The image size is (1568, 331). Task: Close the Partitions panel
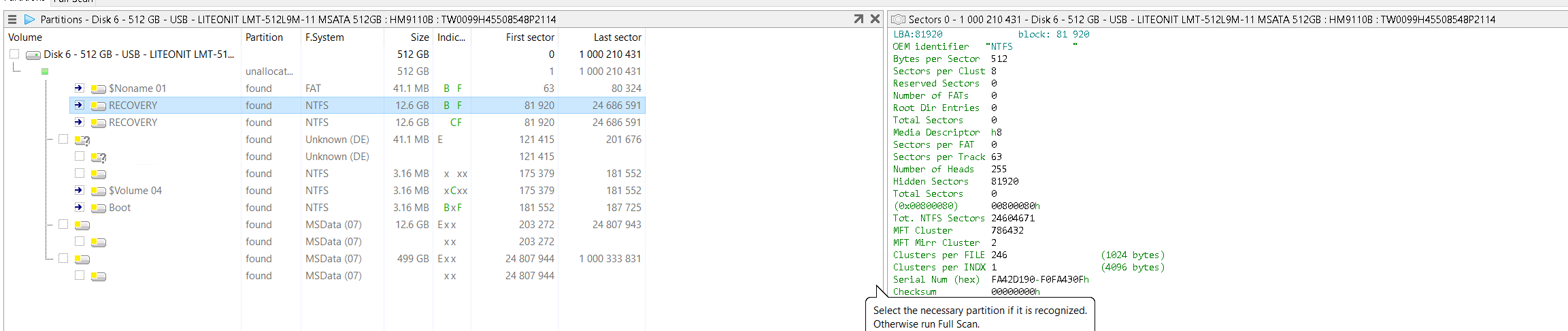click(875, 19)
